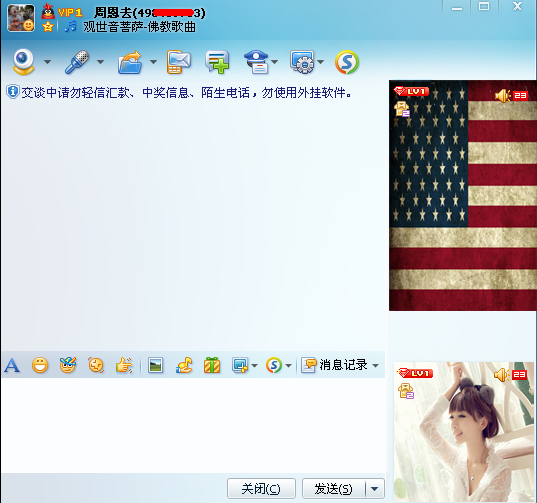537x503 pixels.
Task: Open the emoticon smiley picker
Action: tap(40, 365)
